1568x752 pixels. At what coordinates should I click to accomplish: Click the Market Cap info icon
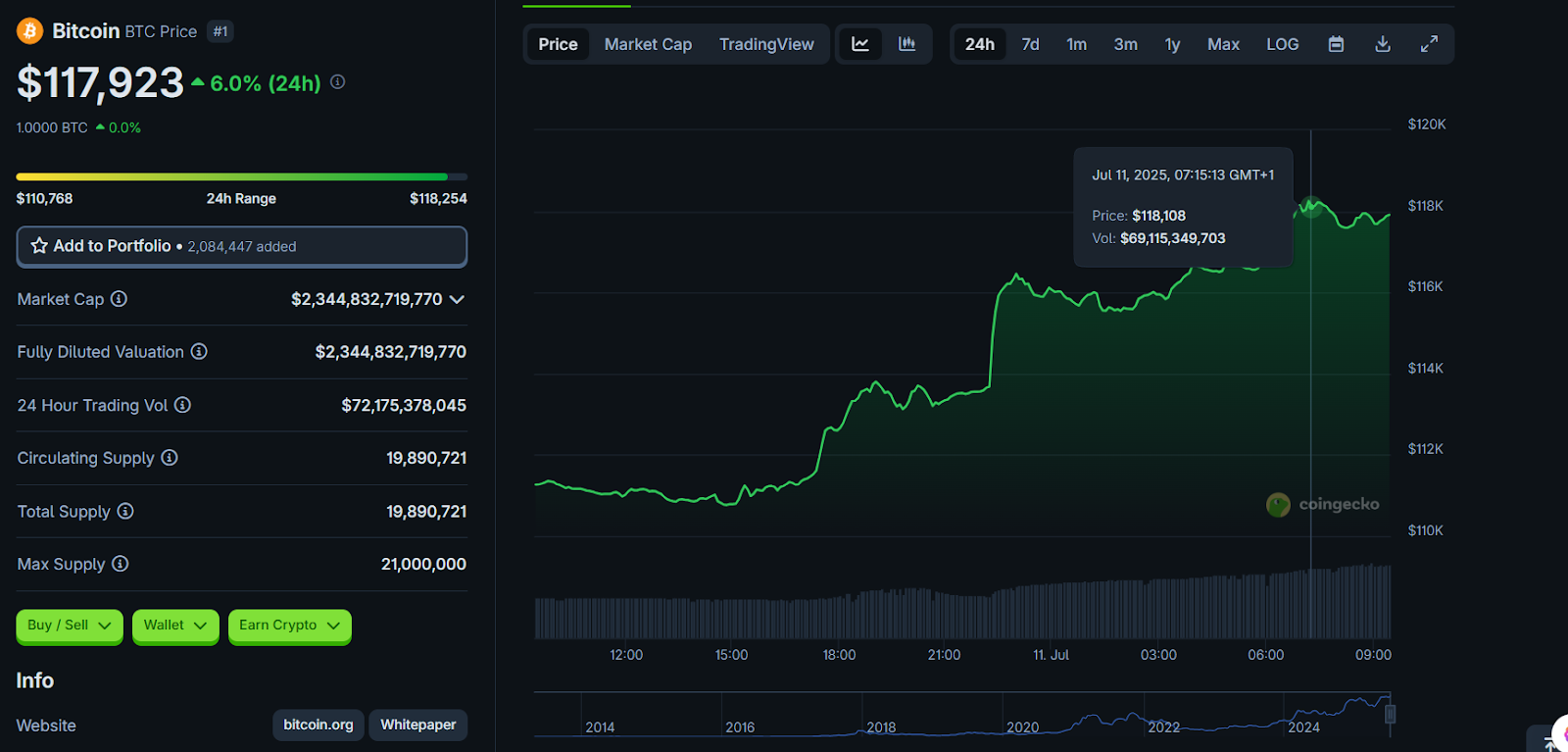click(119, 299)
